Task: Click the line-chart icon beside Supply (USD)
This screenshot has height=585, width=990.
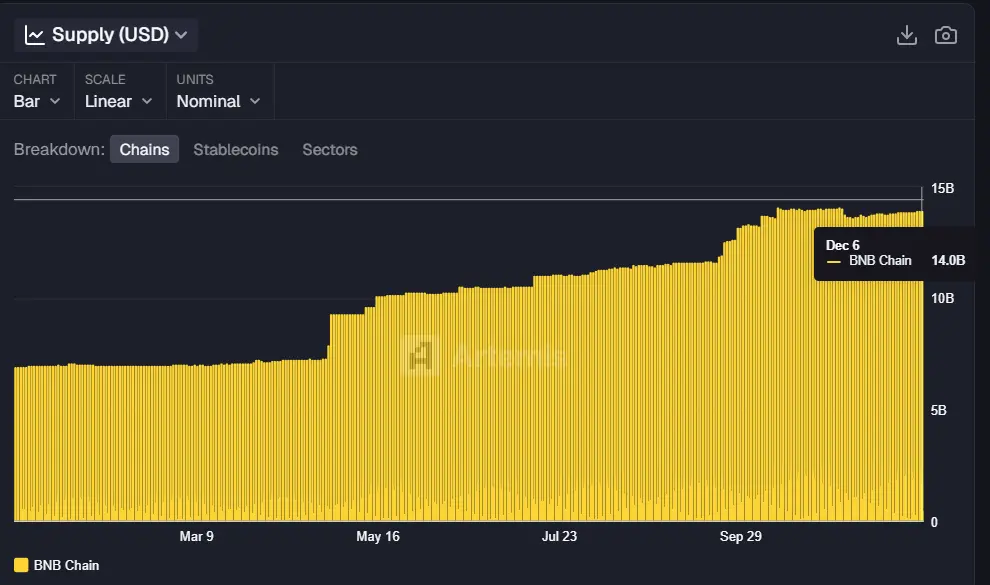Action: [x=35, y=33]
